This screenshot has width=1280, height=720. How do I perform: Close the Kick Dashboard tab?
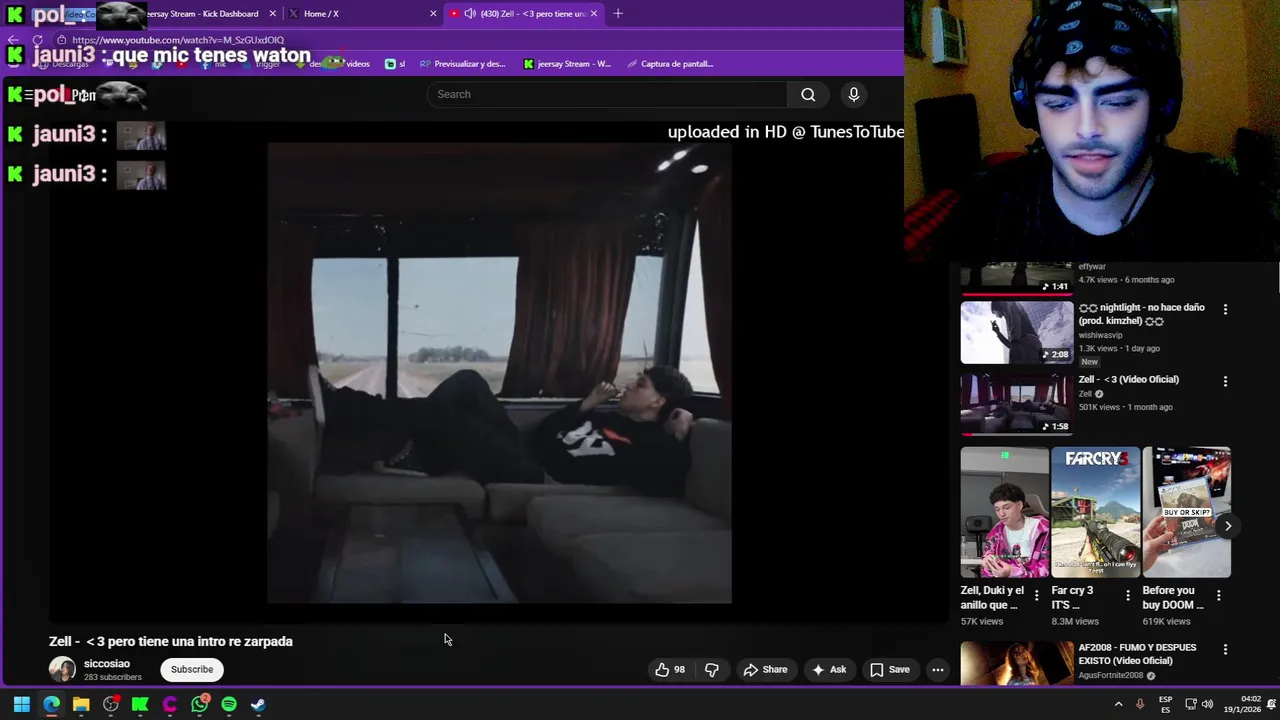[272, 13]
